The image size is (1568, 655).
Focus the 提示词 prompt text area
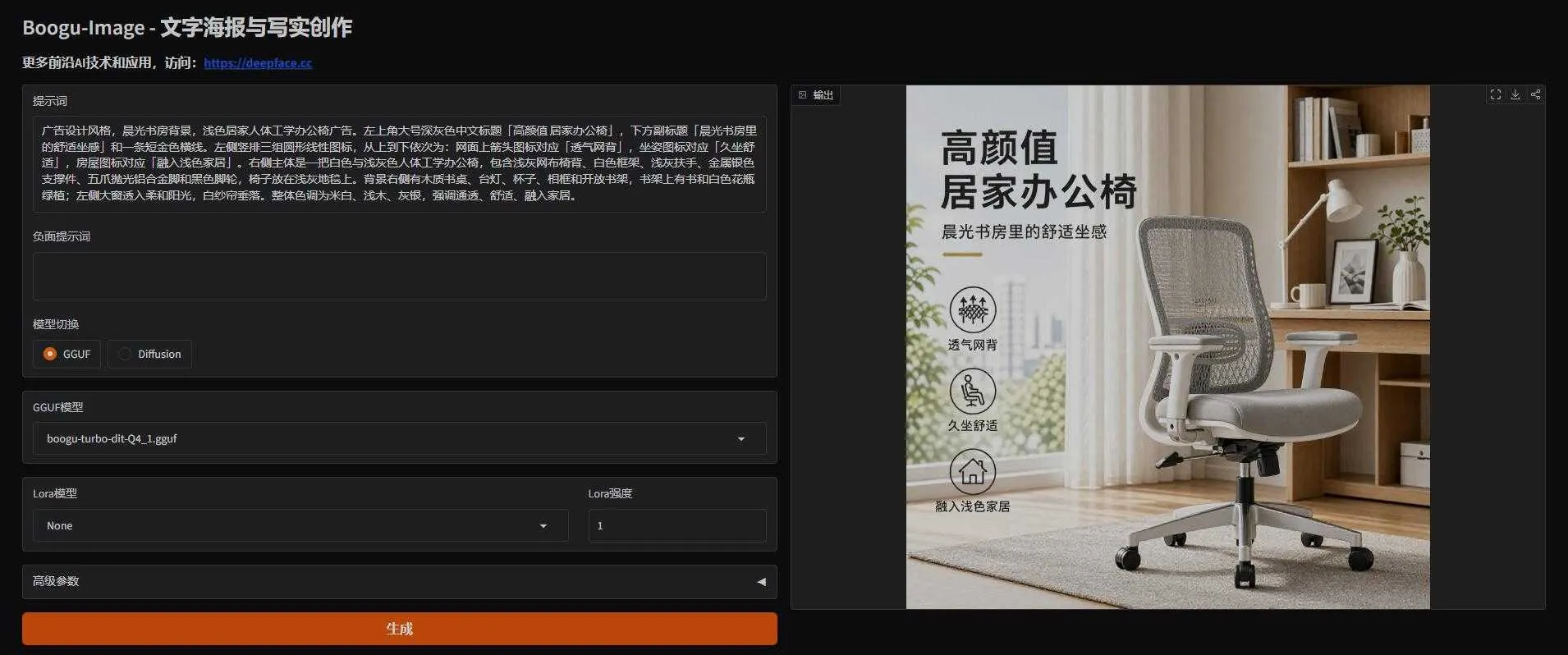400,163
